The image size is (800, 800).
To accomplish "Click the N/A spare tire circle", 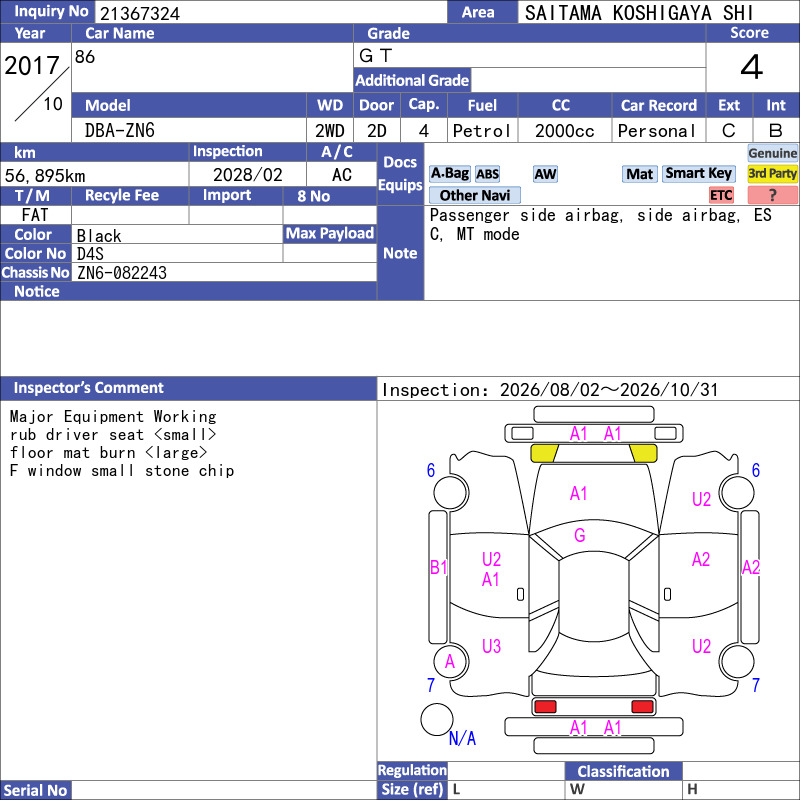I will 437,719.
